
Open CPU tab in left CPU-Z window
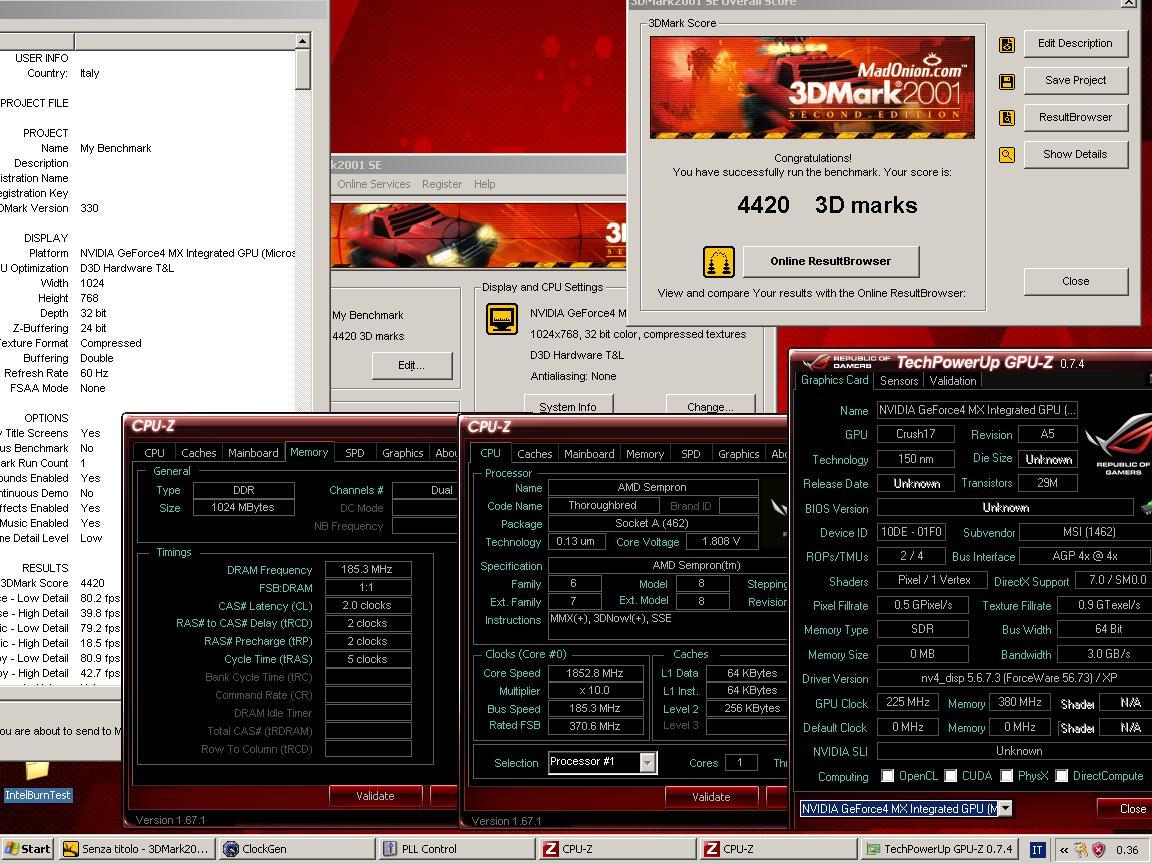coord(154,453)
